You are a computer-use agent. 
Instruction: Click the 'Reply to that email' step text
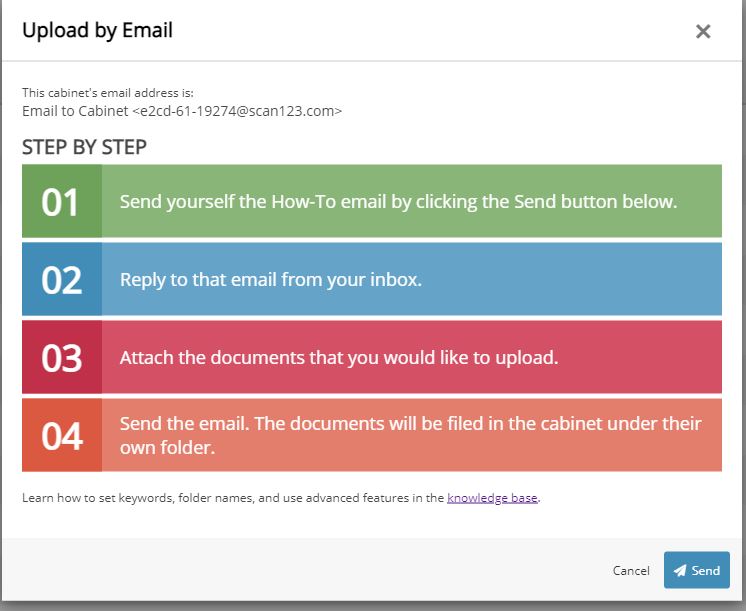click(270, 279)
